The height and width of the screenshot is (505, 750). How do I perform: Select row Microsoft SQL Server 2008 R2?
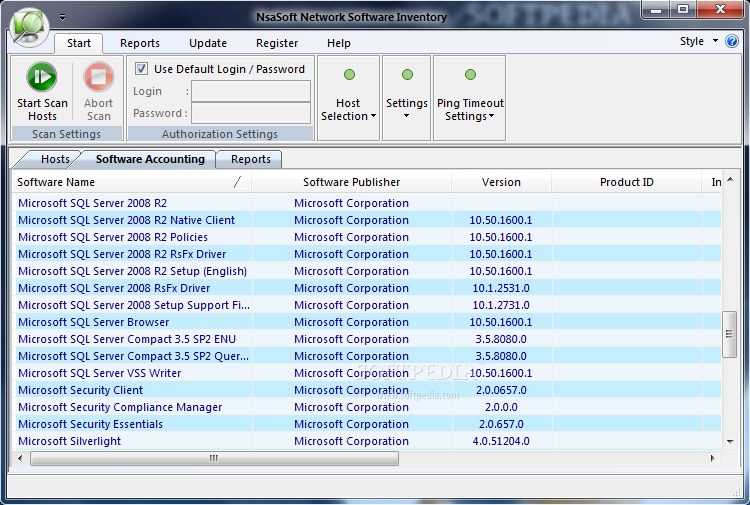coord(368,203)
